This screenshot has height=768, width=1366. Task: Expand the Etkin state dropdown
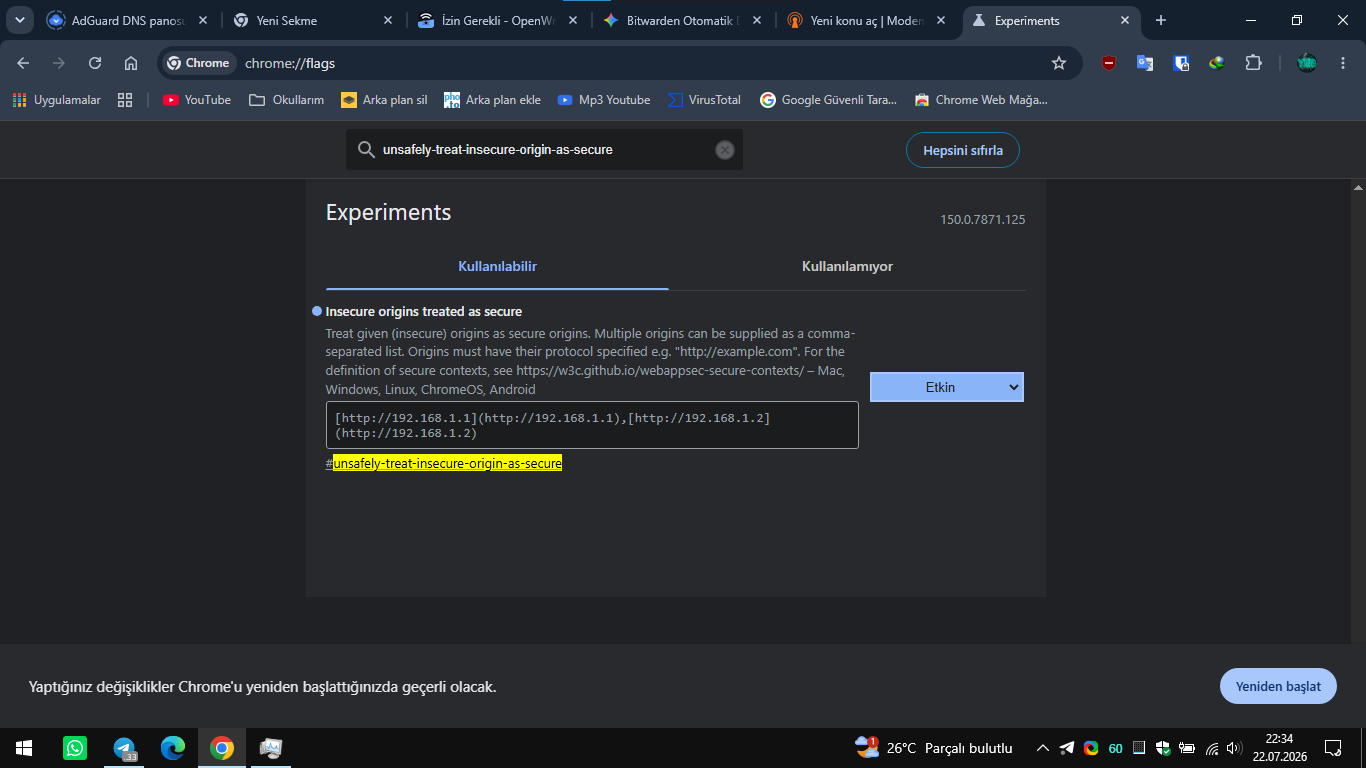[x=947, y=387]
